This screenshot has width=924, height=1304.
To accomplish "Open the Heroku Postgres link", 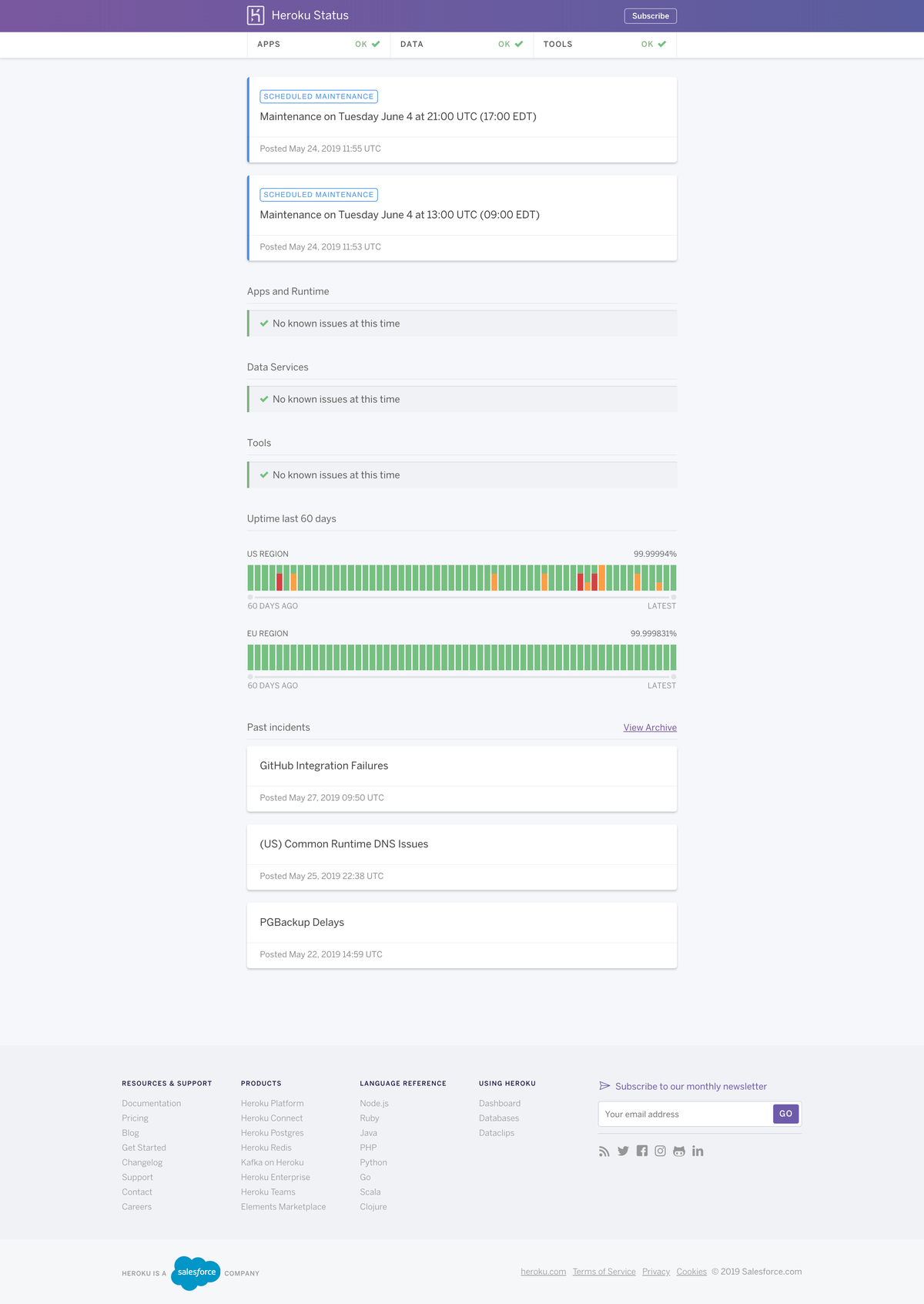I will pyautogui.click(x=273, y=1133).
